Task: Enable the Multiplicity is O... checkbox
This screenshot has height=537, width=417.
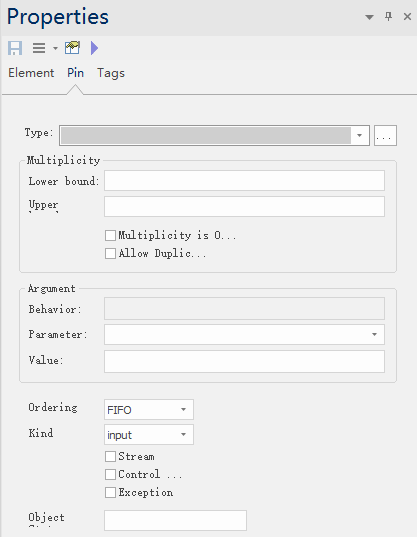Action: coord(110,235)
